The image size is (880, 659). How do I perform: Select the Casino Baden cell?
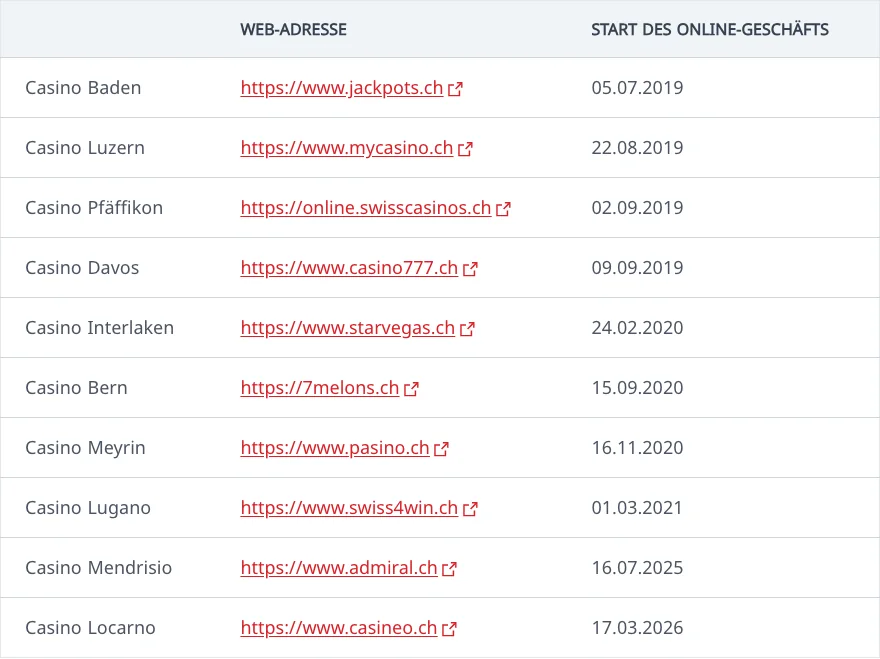(83, 88)
